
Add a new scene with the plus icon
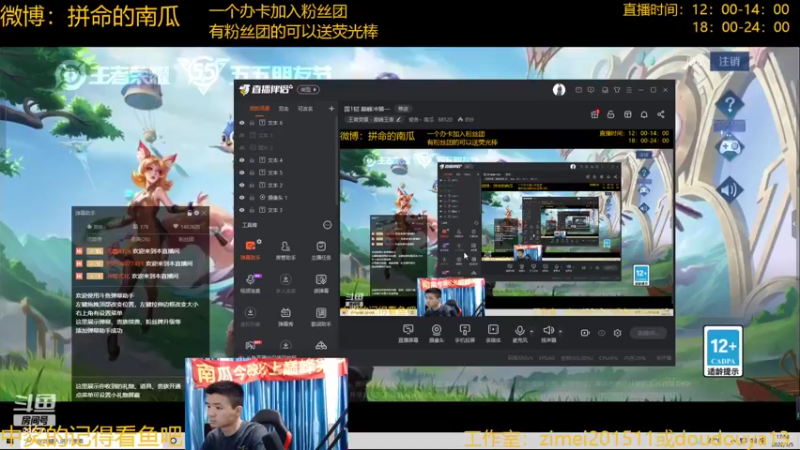[x=331, y=109]
